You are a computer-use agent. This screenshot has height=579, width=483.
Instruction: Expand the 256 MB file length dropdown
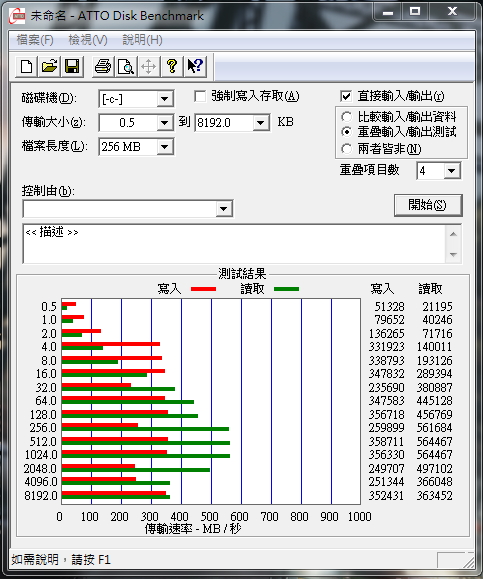click(x=165, y=147)
